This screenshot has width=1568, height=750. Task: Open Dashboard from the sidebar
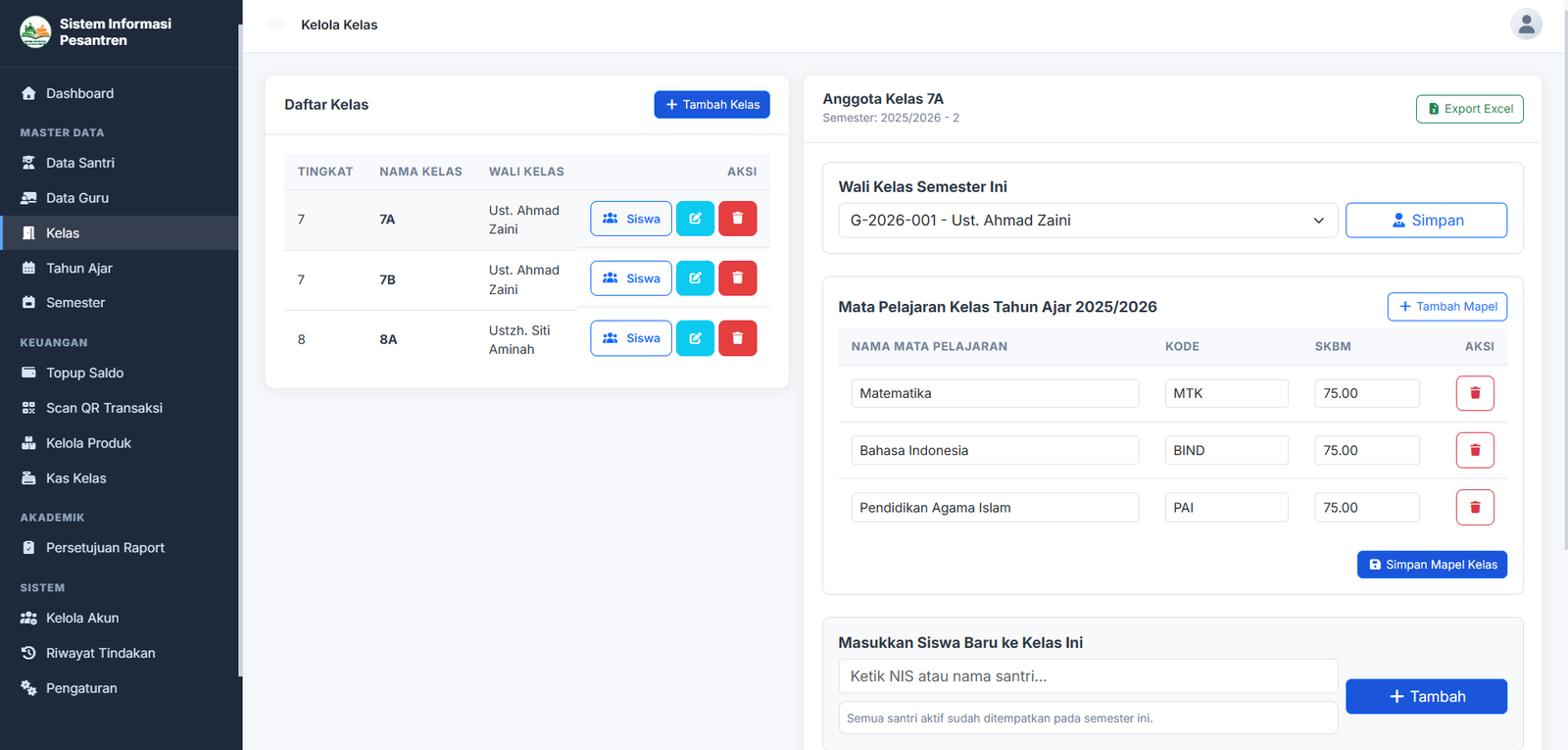click(x=120, y=93)
